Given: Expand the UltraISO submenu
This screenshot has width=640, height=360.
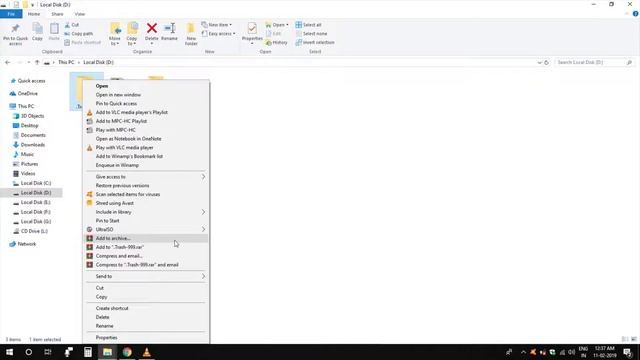Looking at the screenshot, I should (x=146, y=229).
